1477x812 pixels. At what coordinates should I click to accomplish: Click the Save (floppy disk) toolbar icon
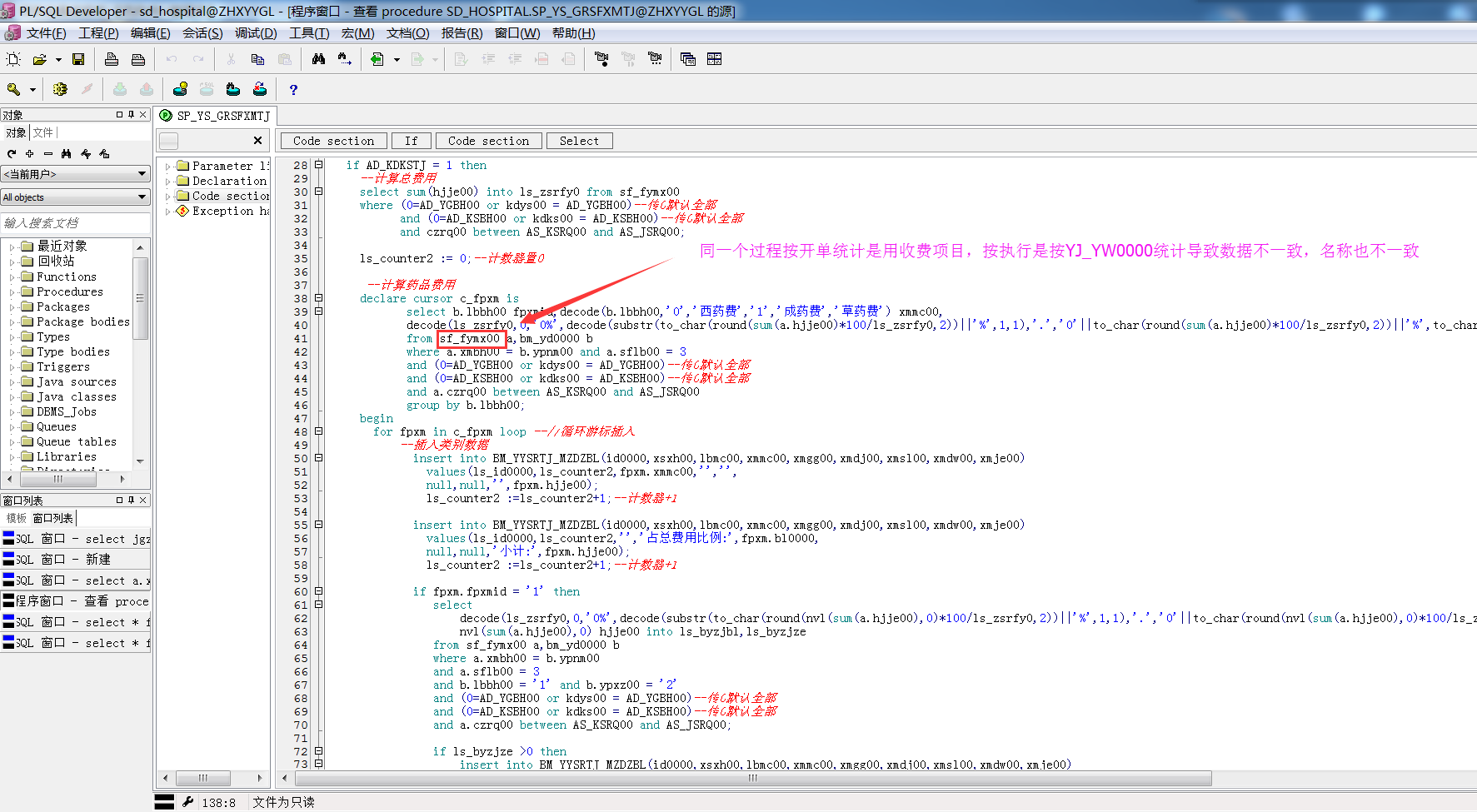pos(78,59)
